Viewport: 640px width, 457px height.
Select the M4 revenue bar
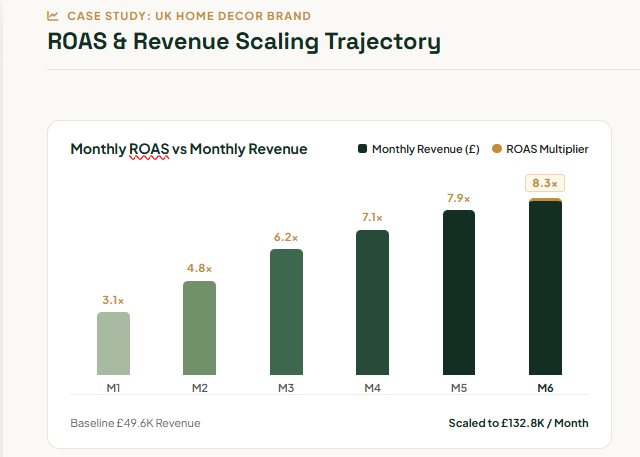[x=373, y=302]
